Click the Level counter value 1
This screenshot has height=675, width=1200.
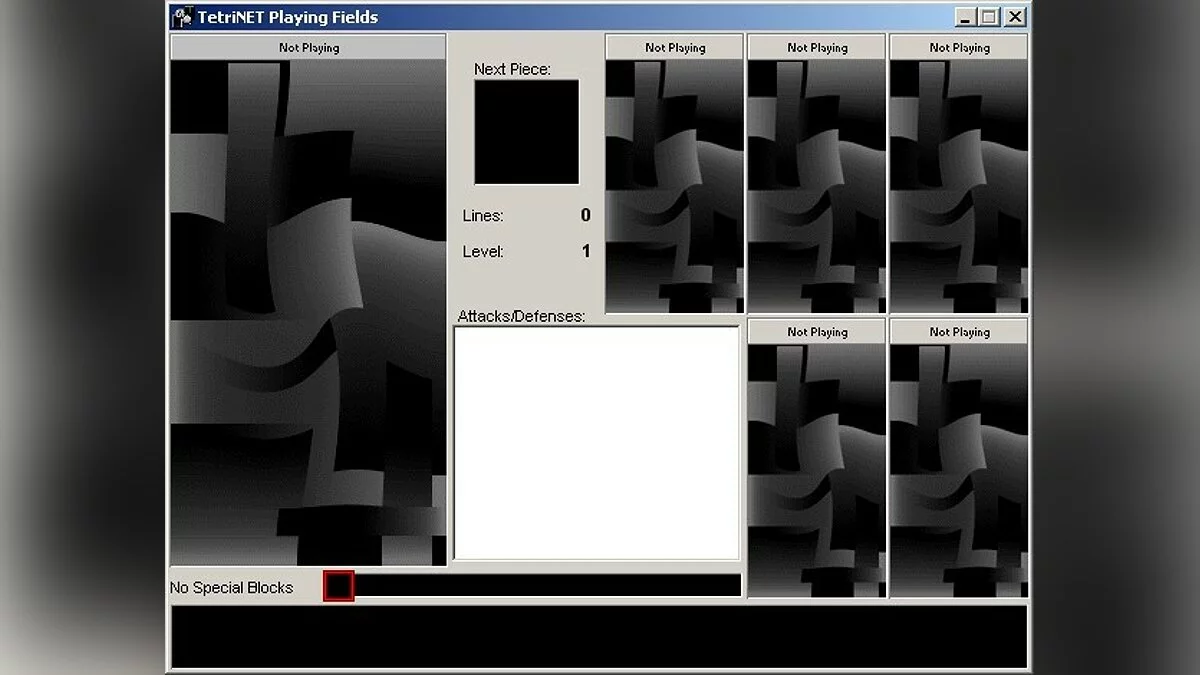tap(586, 251)
